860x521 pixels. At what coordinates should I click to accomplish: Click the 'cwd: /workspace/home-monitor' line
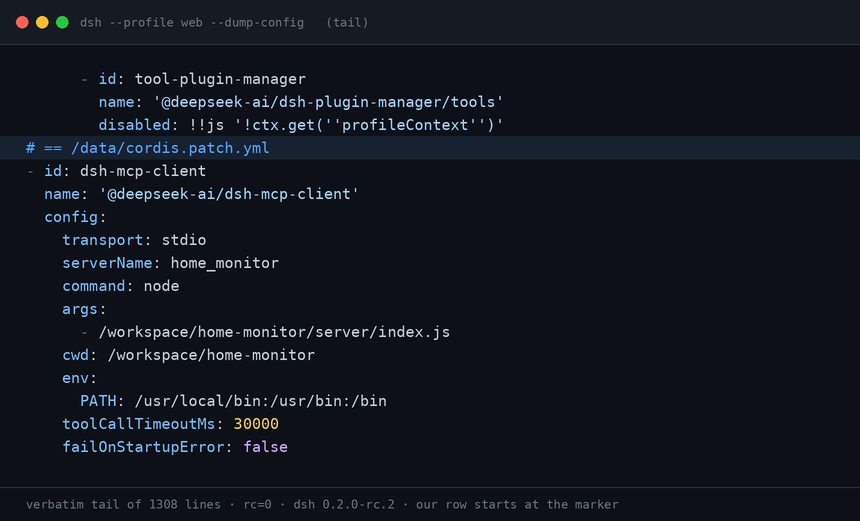click(x=189, y=355)
